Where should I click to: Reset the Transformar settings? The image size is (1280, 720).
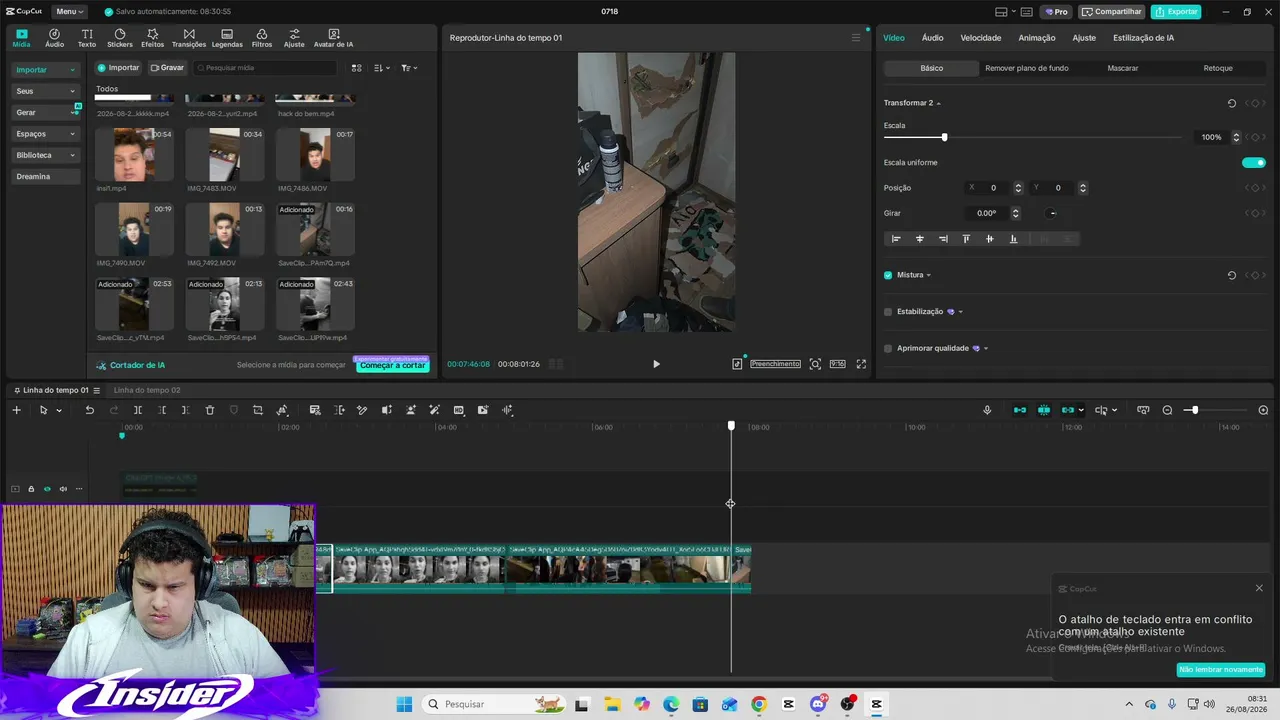coord(1231,103)
